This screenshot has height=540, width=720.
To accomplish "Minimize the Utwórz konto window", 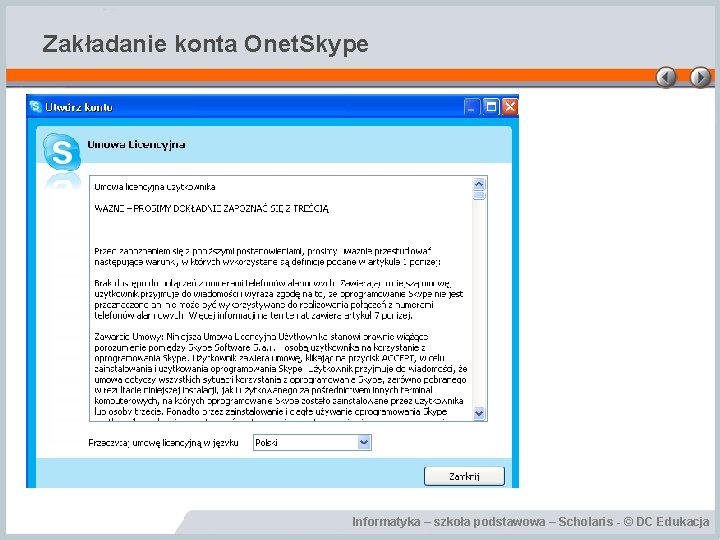I will (x=471, y=107).
